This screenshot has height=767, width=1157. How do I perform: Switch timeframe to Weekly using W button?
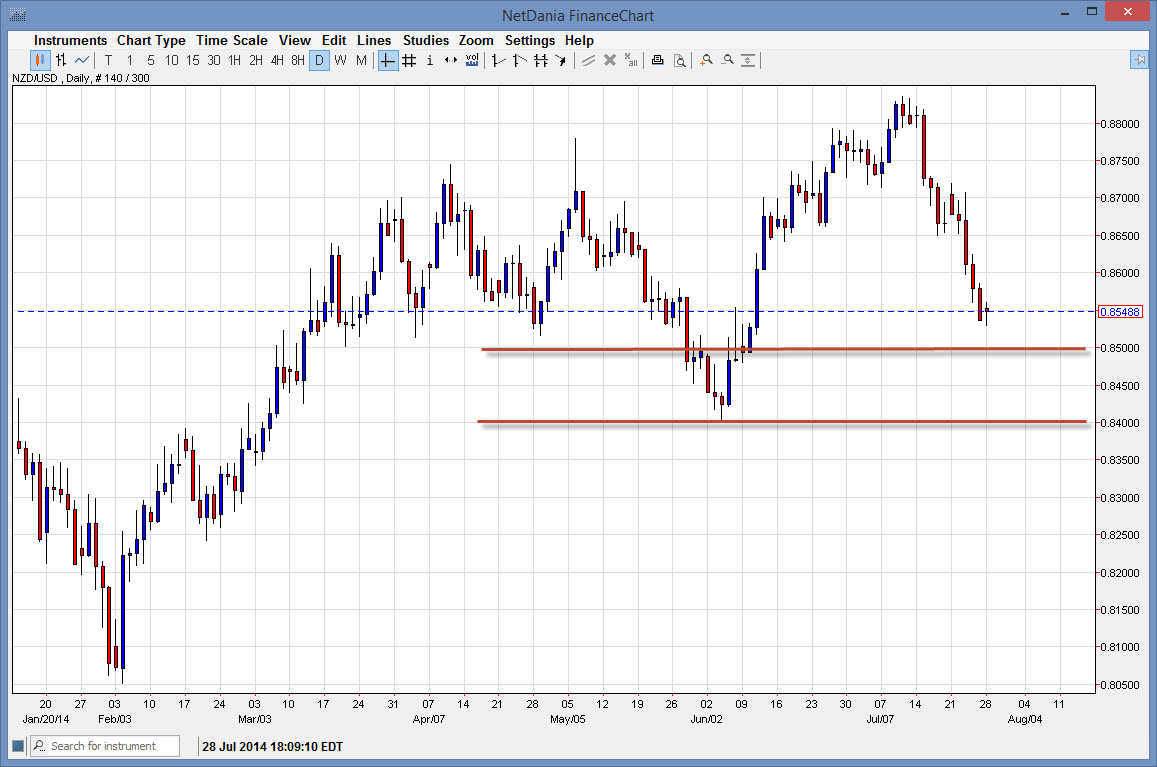tap(340, 60)
